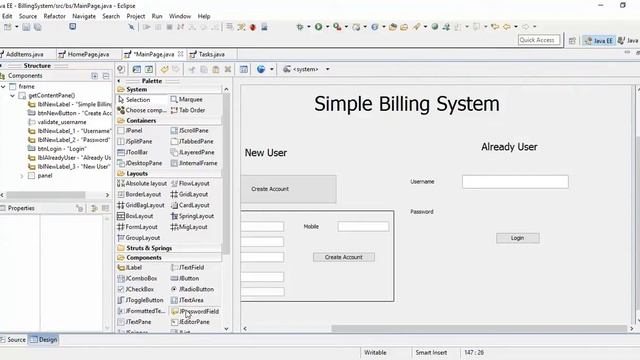Click the Choose component palette entry
This screenshot has width=640, height=360.
[x=142, y=110]
